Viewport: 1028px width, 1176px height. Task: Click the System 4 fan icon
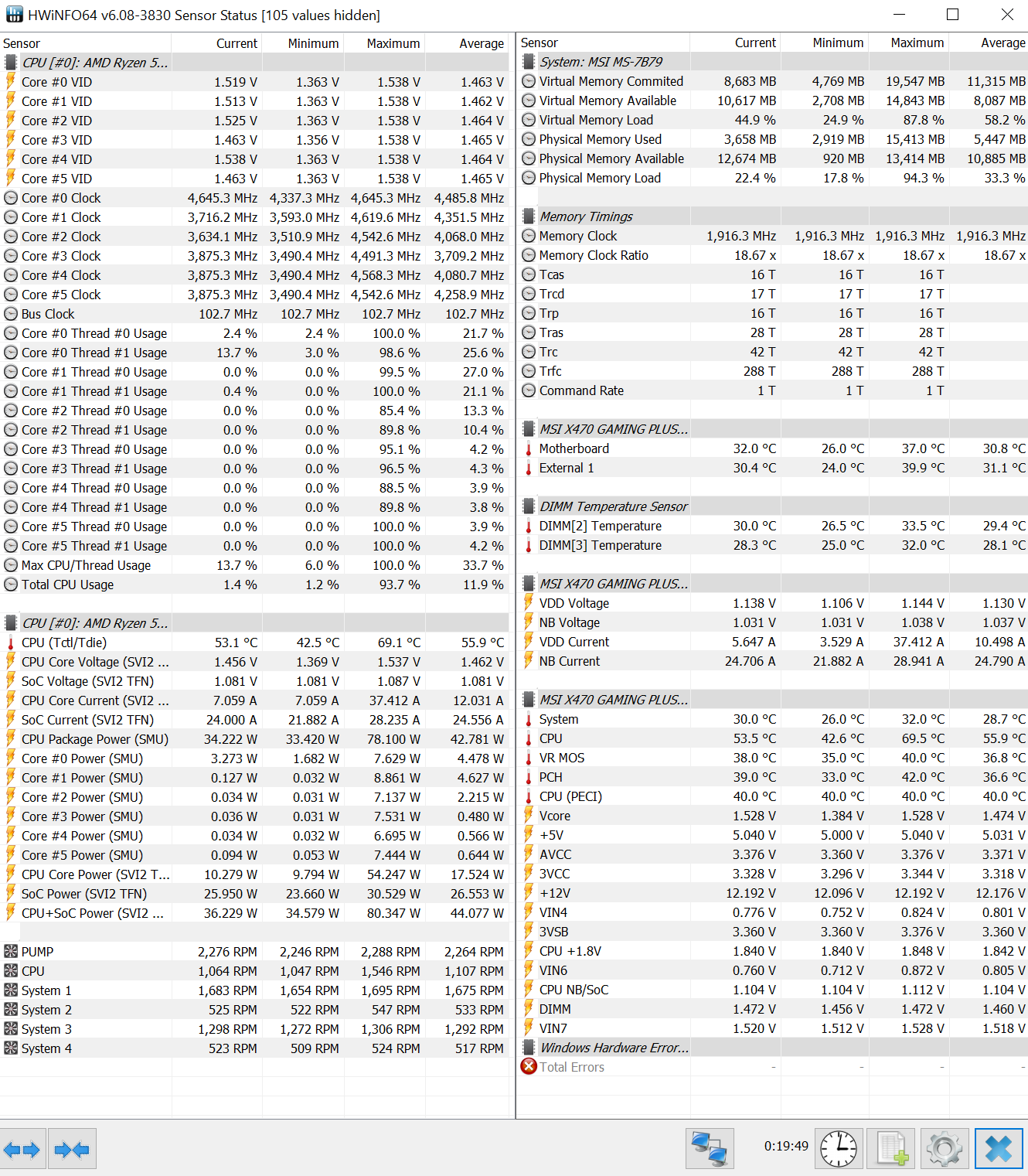11,1048
